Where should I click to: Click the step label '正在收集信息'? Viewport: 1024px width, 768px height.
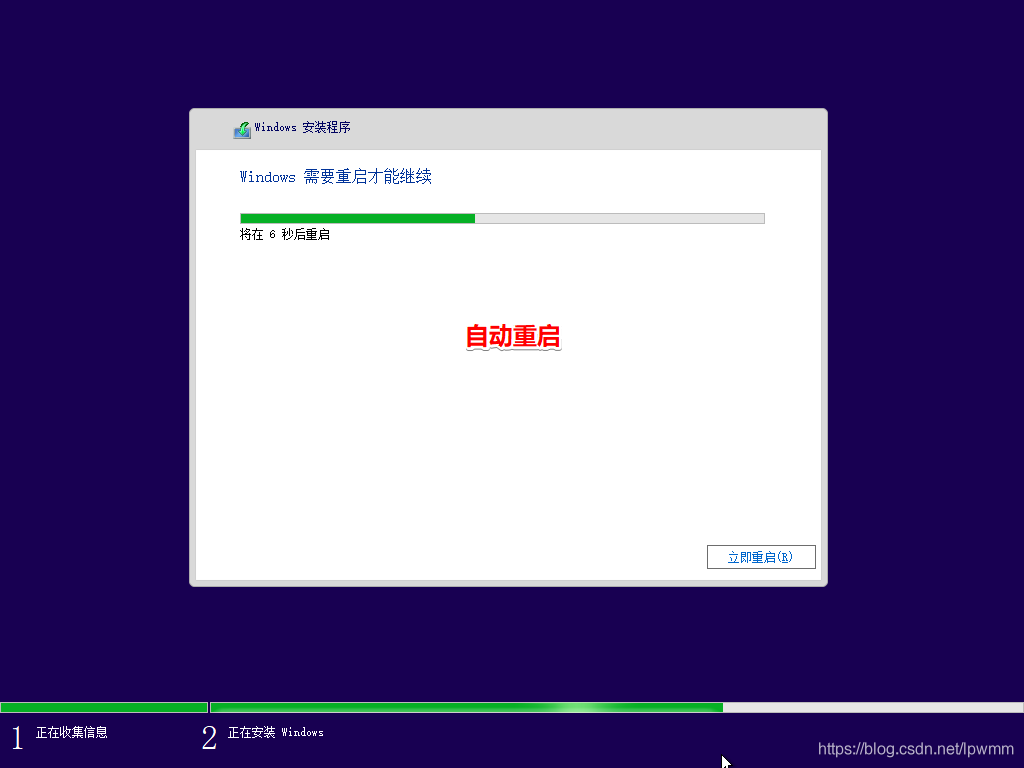tap(72, 732)
